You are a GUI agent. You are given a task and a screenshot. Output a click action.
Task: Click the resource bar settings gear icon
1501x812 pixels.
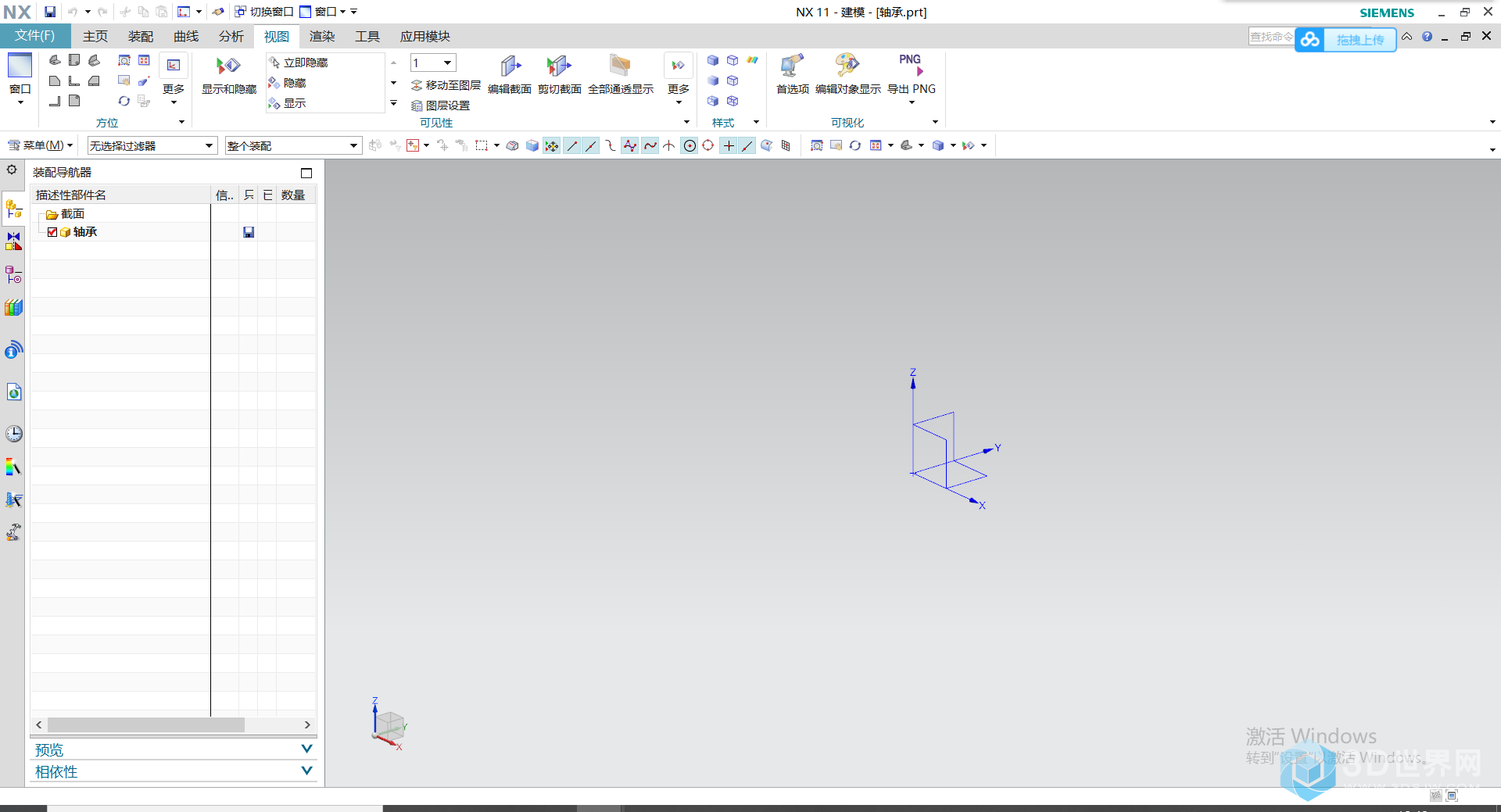(x=12, y=170)
